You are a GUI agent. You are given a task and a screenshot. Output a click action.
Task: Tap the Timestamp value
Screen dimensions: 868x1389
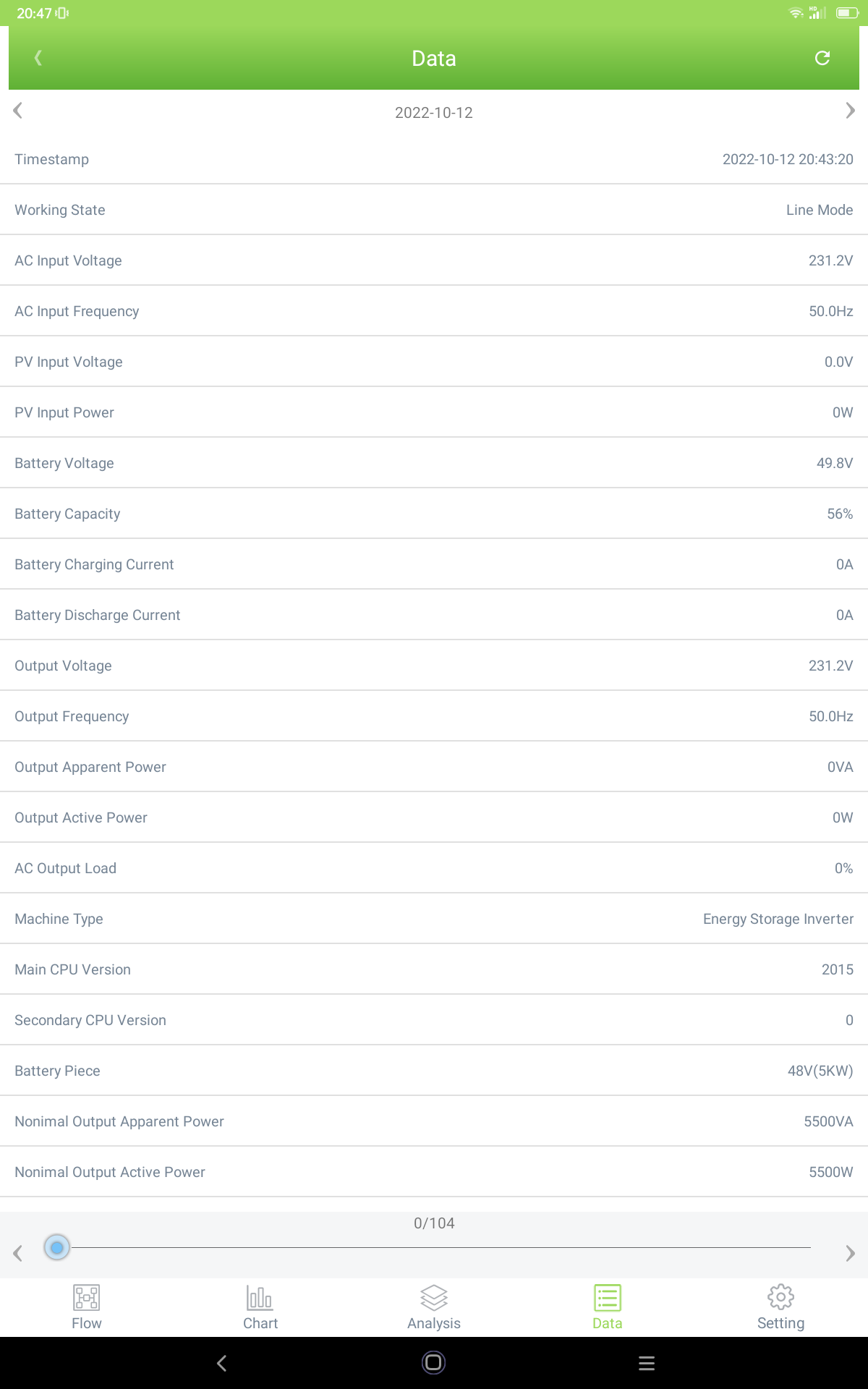point(787,159)
